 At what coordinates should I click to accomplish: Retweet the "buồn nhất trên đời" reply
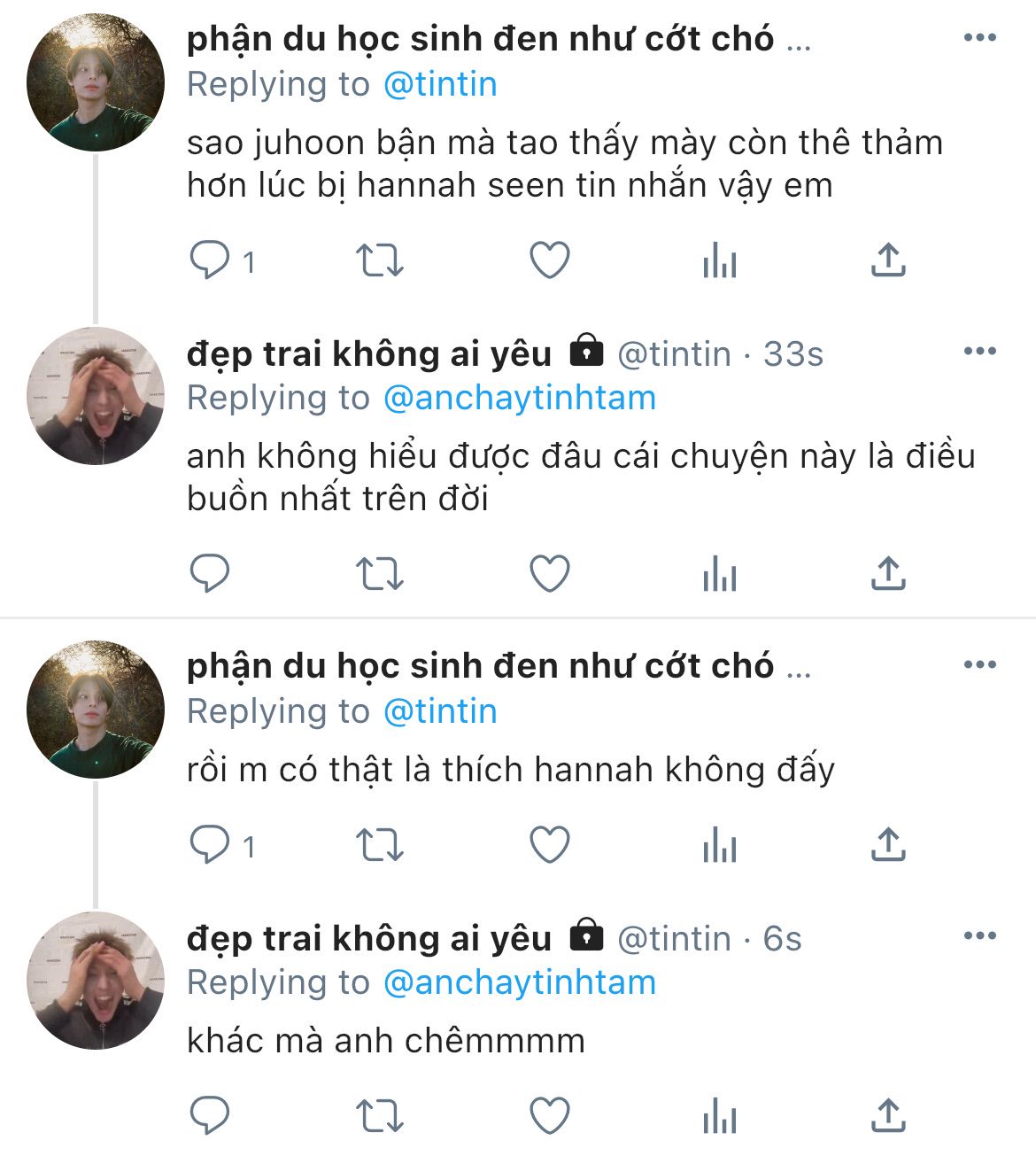[x=379, y=574]
